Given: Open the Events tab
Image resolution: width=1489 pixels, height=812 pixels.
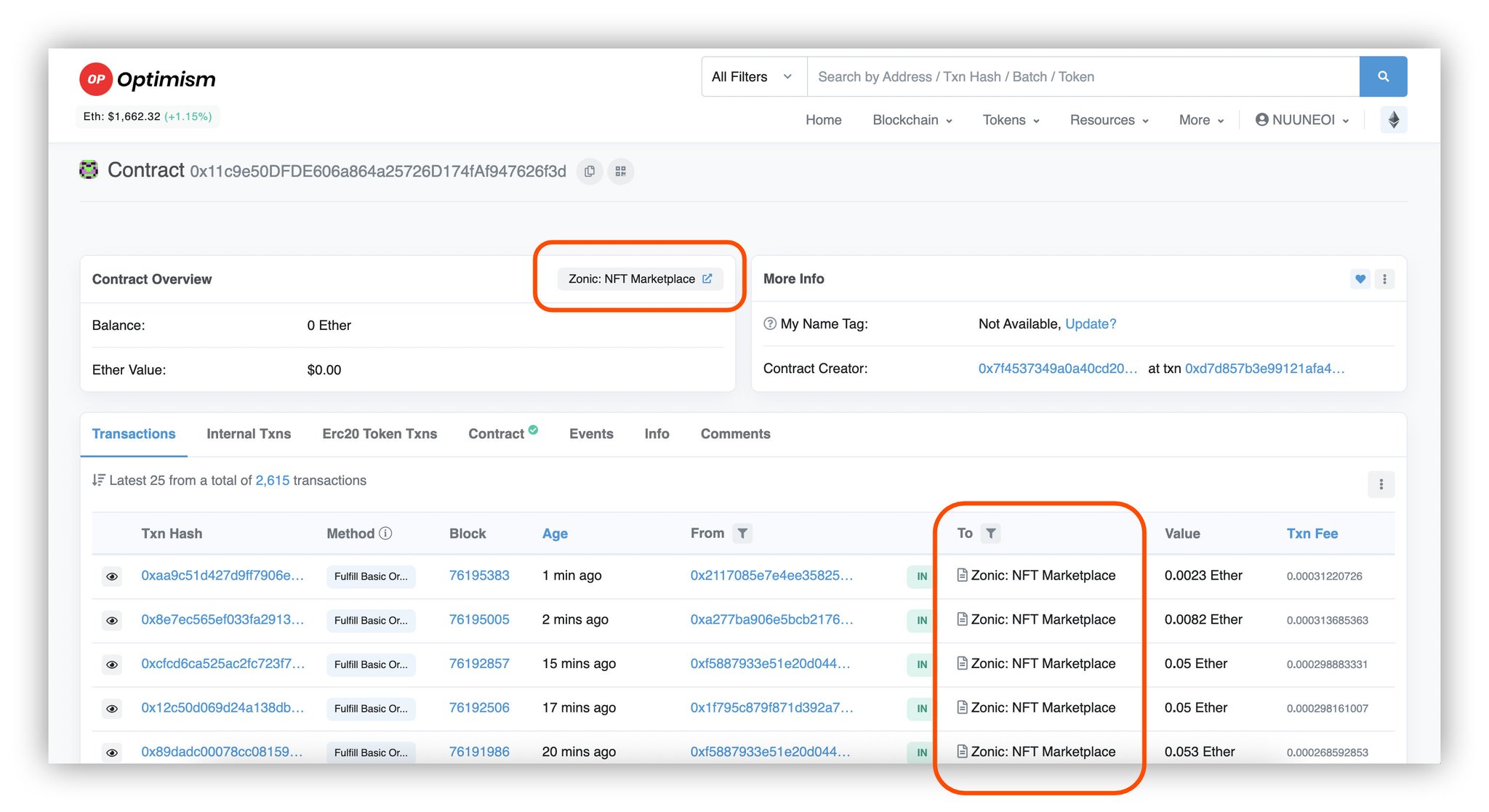Looking at the screenshot, I should [591, 434].
